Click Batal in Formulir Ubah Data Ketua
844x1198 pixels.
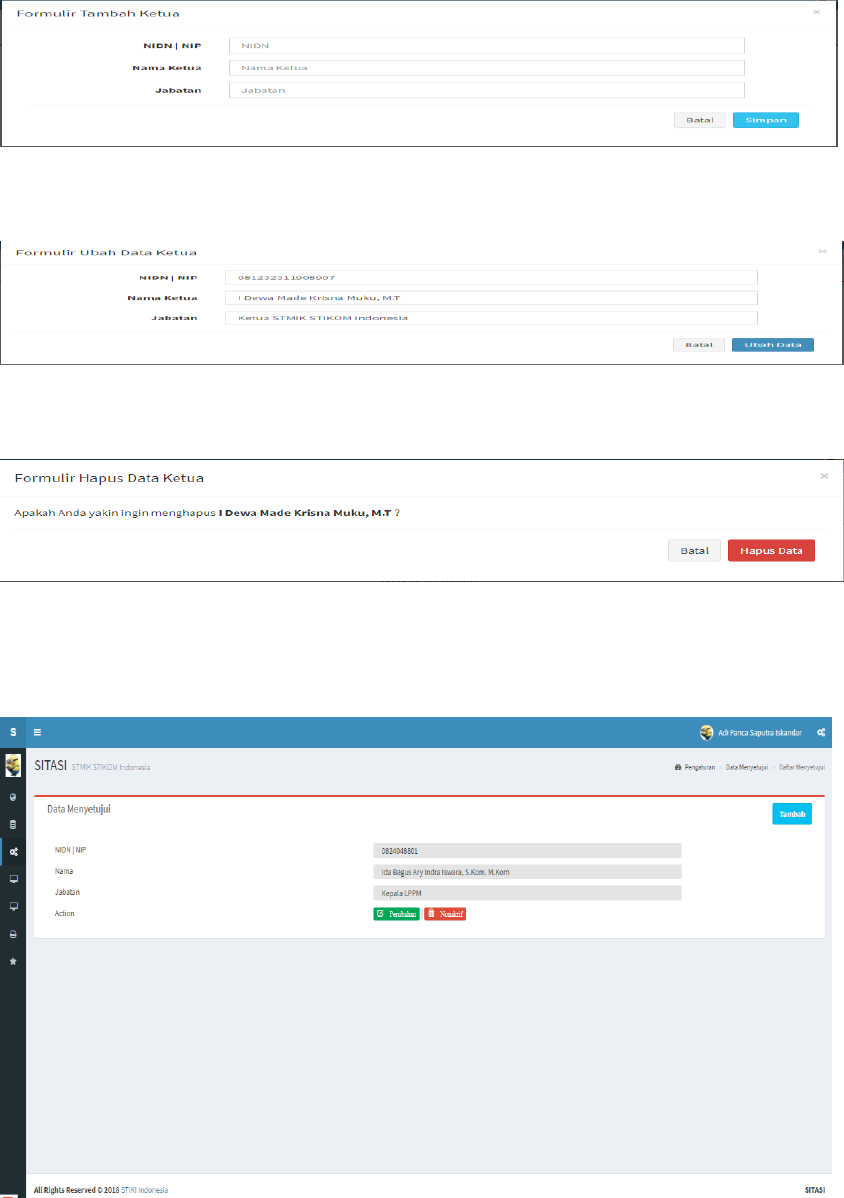[699, 345]
